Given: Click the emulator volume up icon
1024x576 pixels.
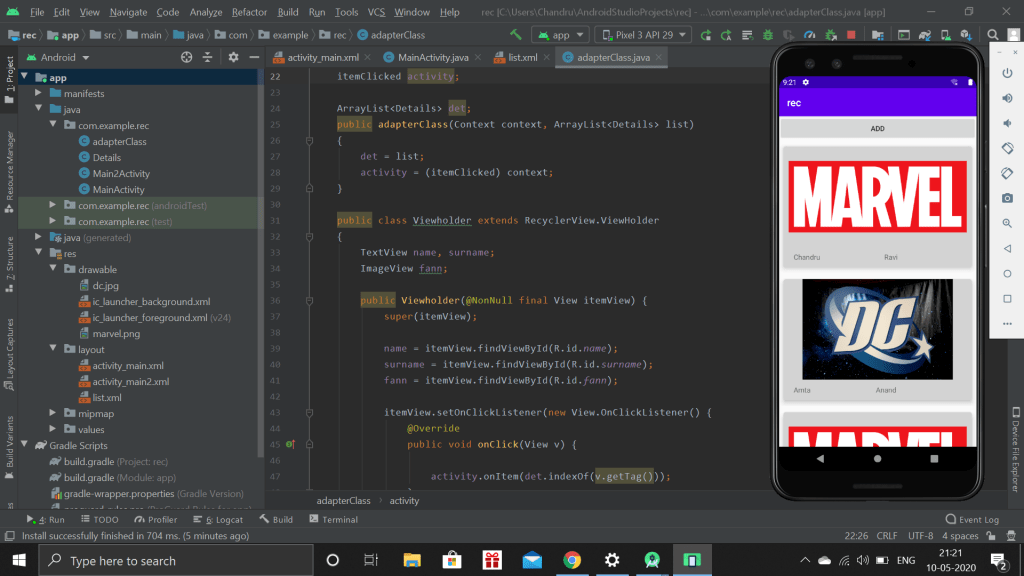Looking at the screenshot, I should pyautogui.click(x=1007, y=98).
